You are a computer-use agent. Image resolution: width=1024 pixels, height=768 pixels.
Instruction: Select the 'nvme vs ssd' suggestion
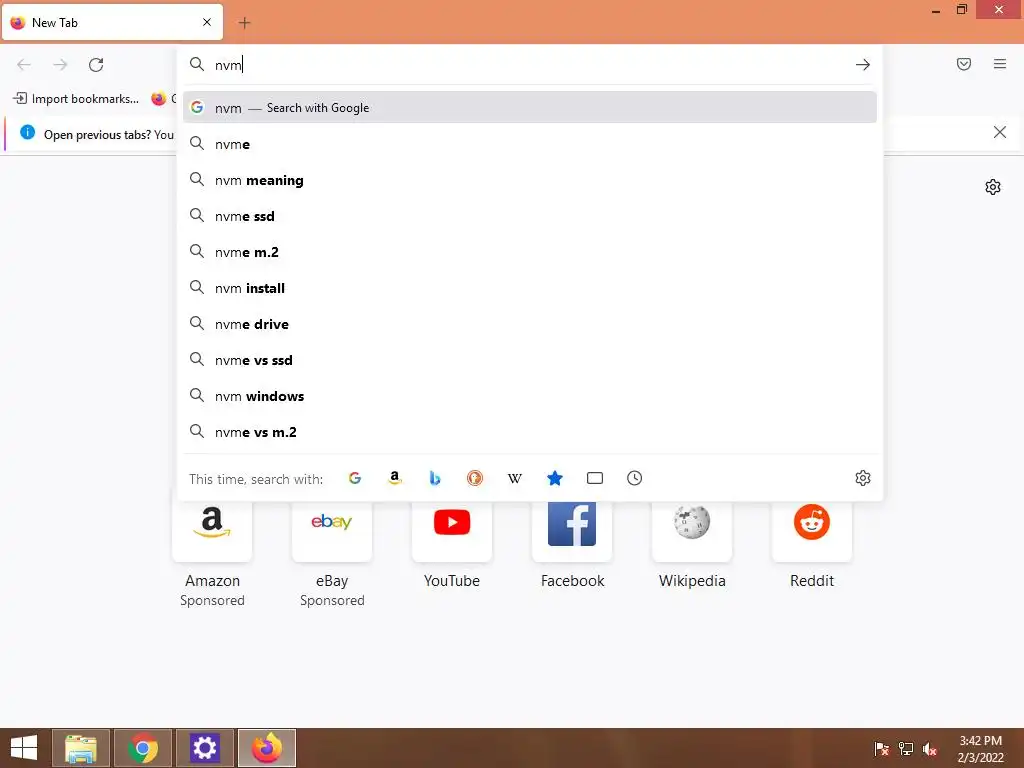point(530,360)
